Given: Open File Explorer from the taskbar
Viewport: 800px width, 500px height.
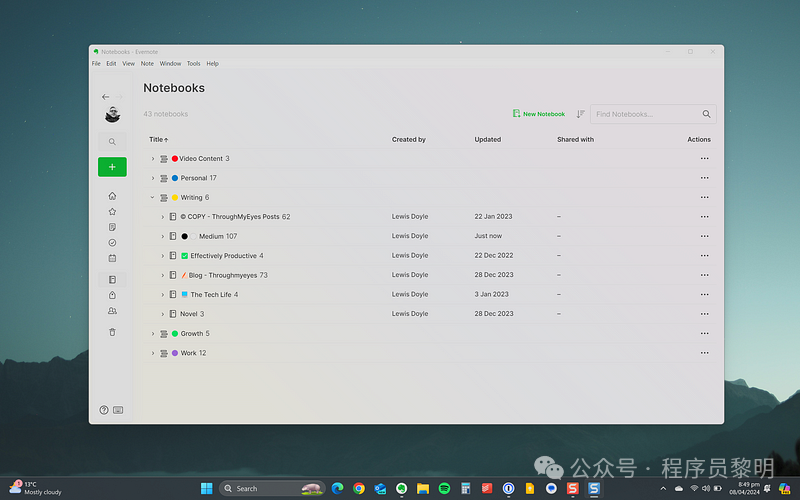Looking at the screenshot, I should click(x=423, y=488).
